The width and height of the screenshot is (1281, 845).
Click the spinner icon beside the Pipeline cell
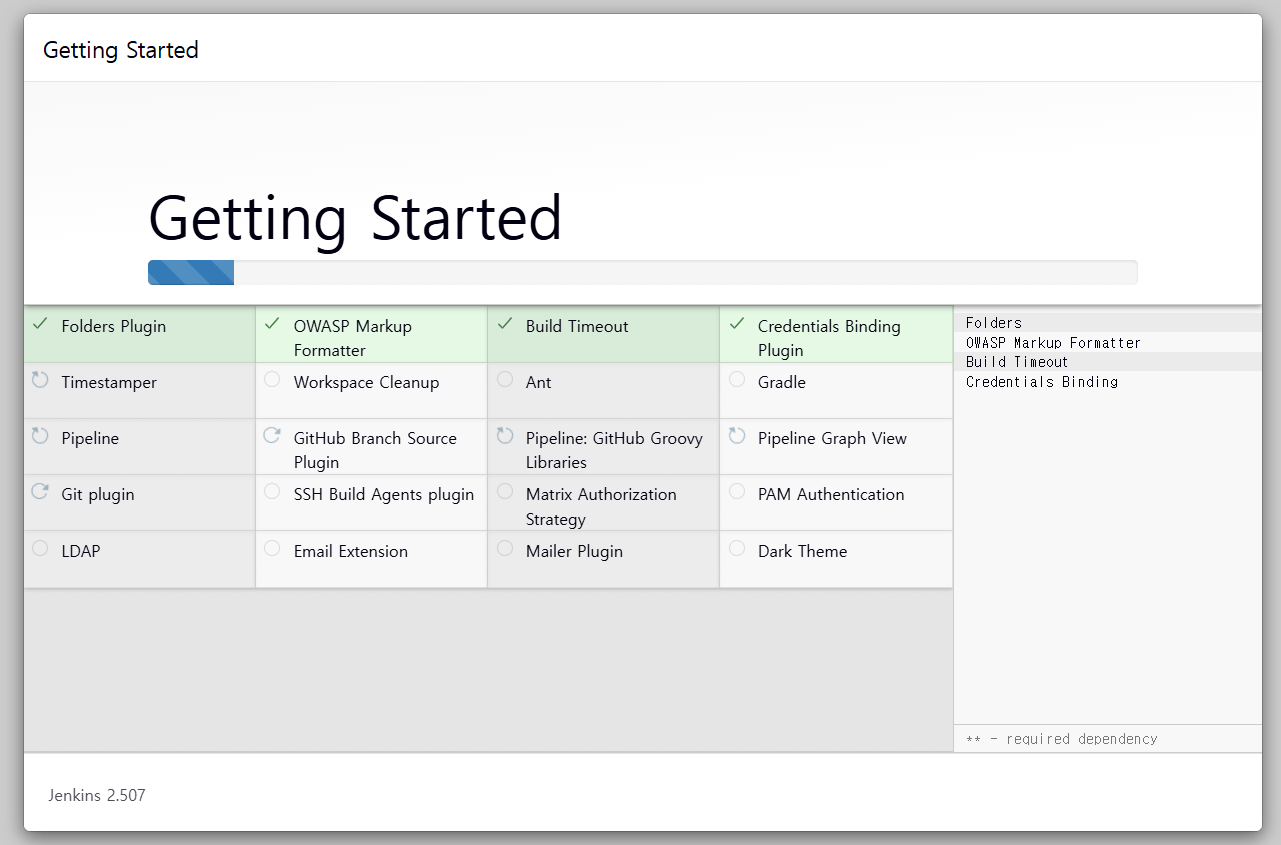coord(40,436)
